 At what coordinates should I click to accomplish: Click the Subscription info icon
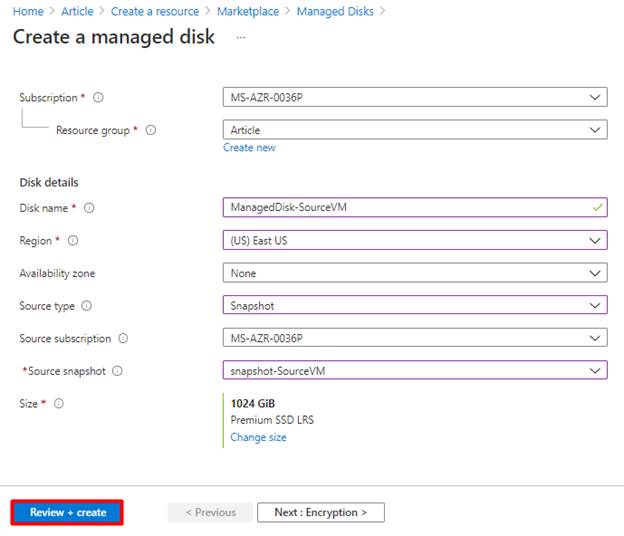[98, 97]
